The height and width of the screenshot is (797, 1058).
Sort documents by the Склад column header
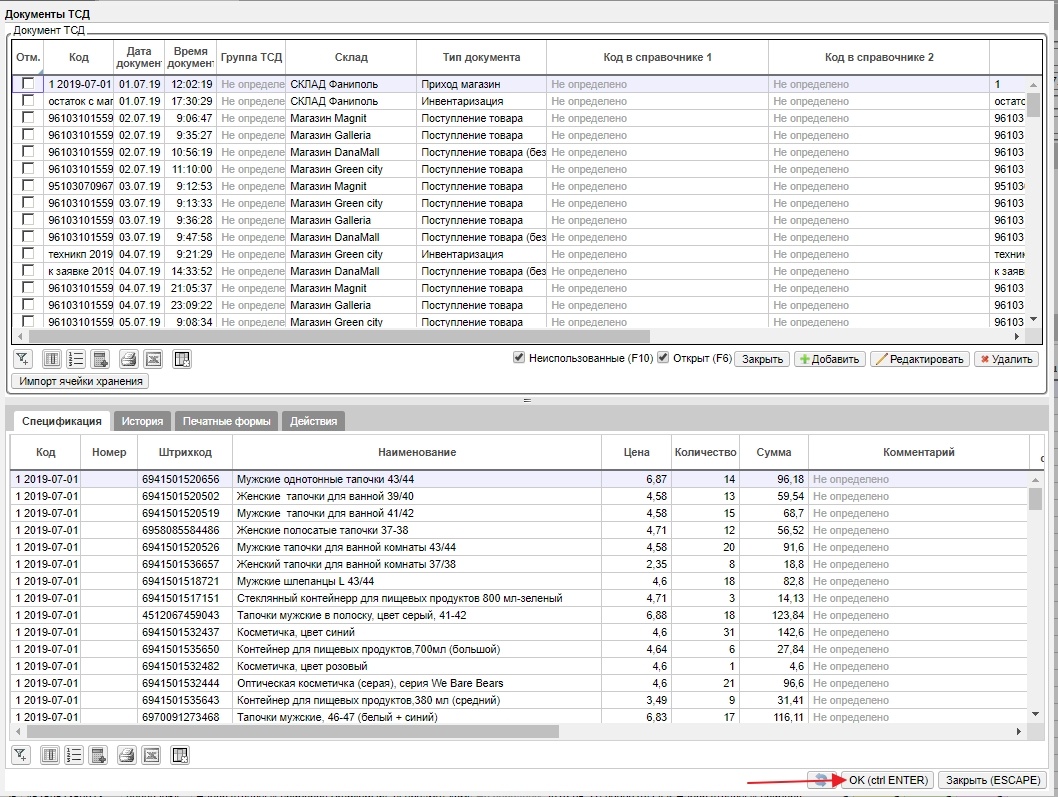pyautogui.click(x=351, y=58)
